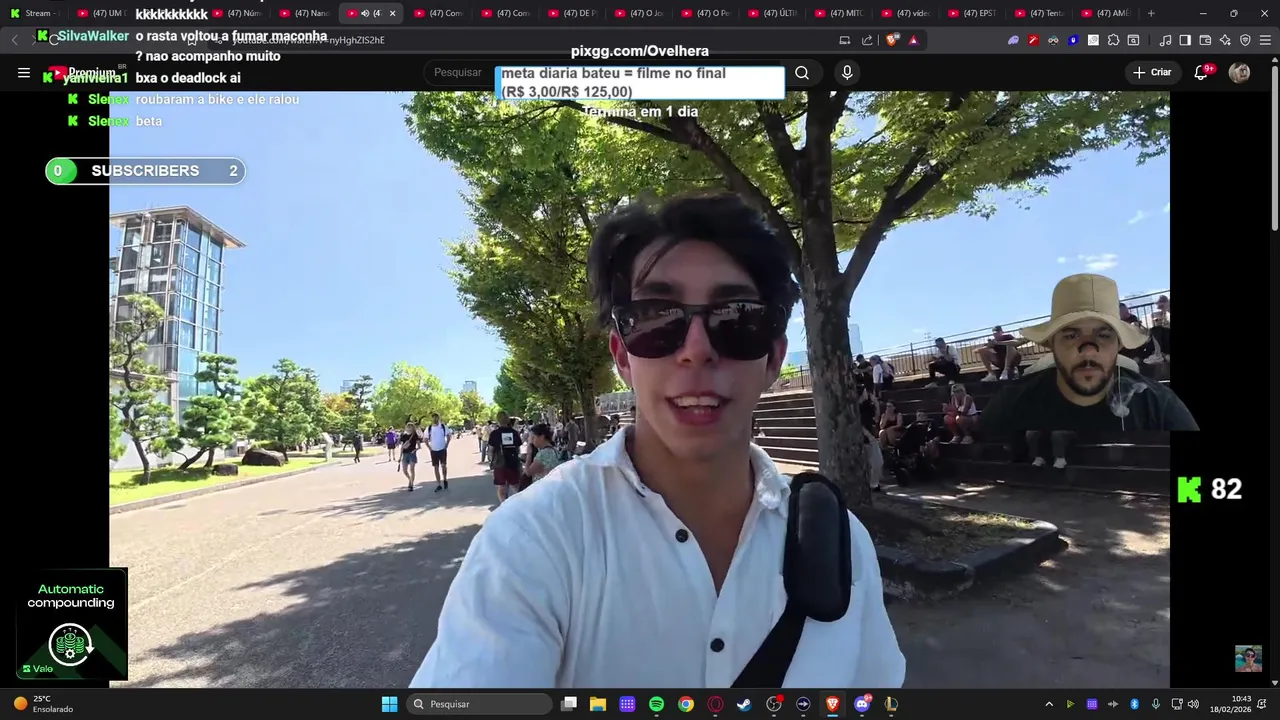Viewport: 1280px width, 720px height.
Task: Switch to the Stream tab
Action: coord(36,13)
